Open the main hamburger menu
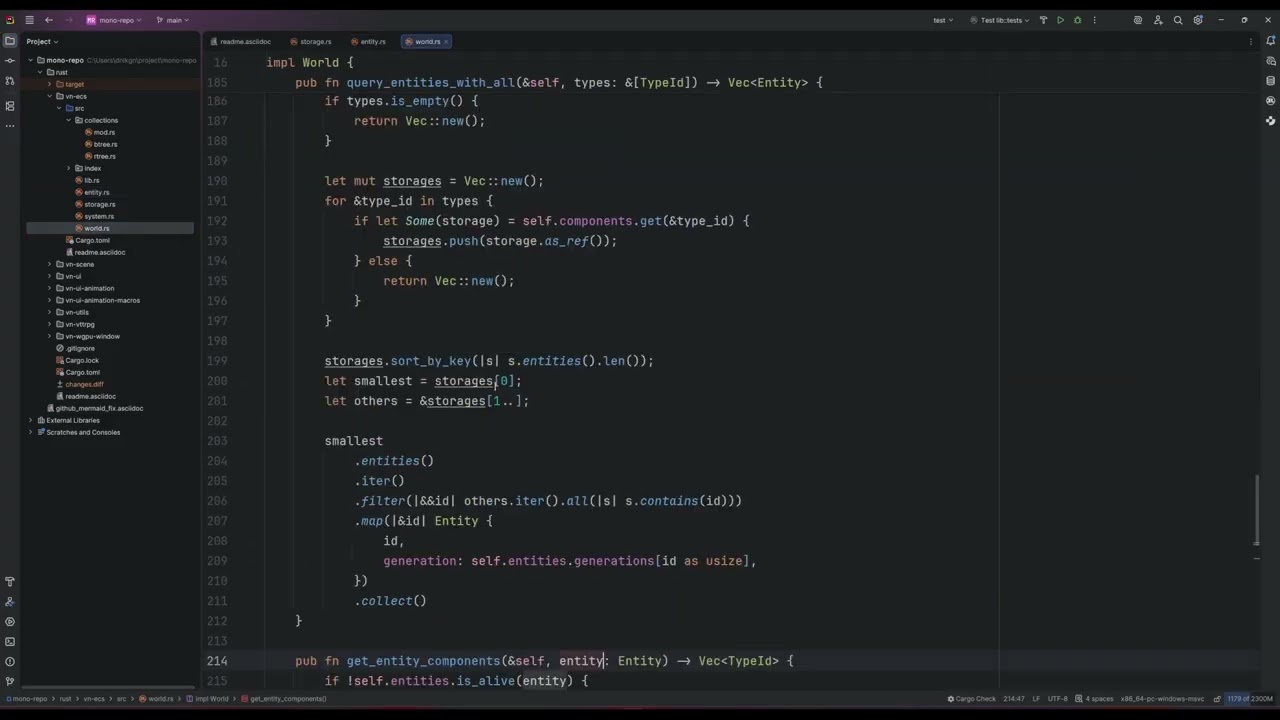This screenshot has width=1280, height=720. (29, 20)
